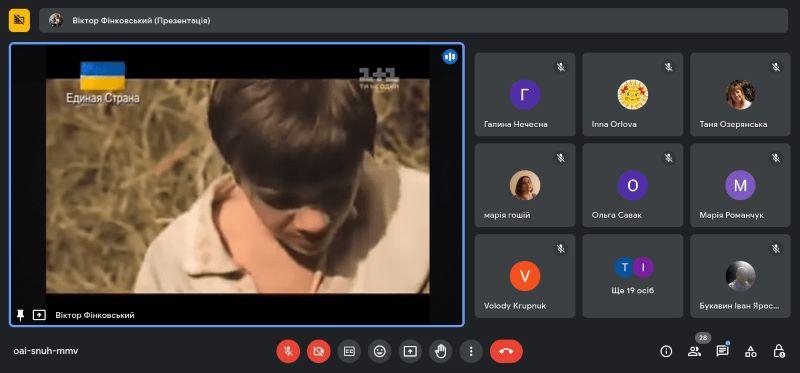Image resolution: width=800 pixels, height=373 pixels.
Task: Select Галина Нечесна participant tile
Action: coord(525,94)
